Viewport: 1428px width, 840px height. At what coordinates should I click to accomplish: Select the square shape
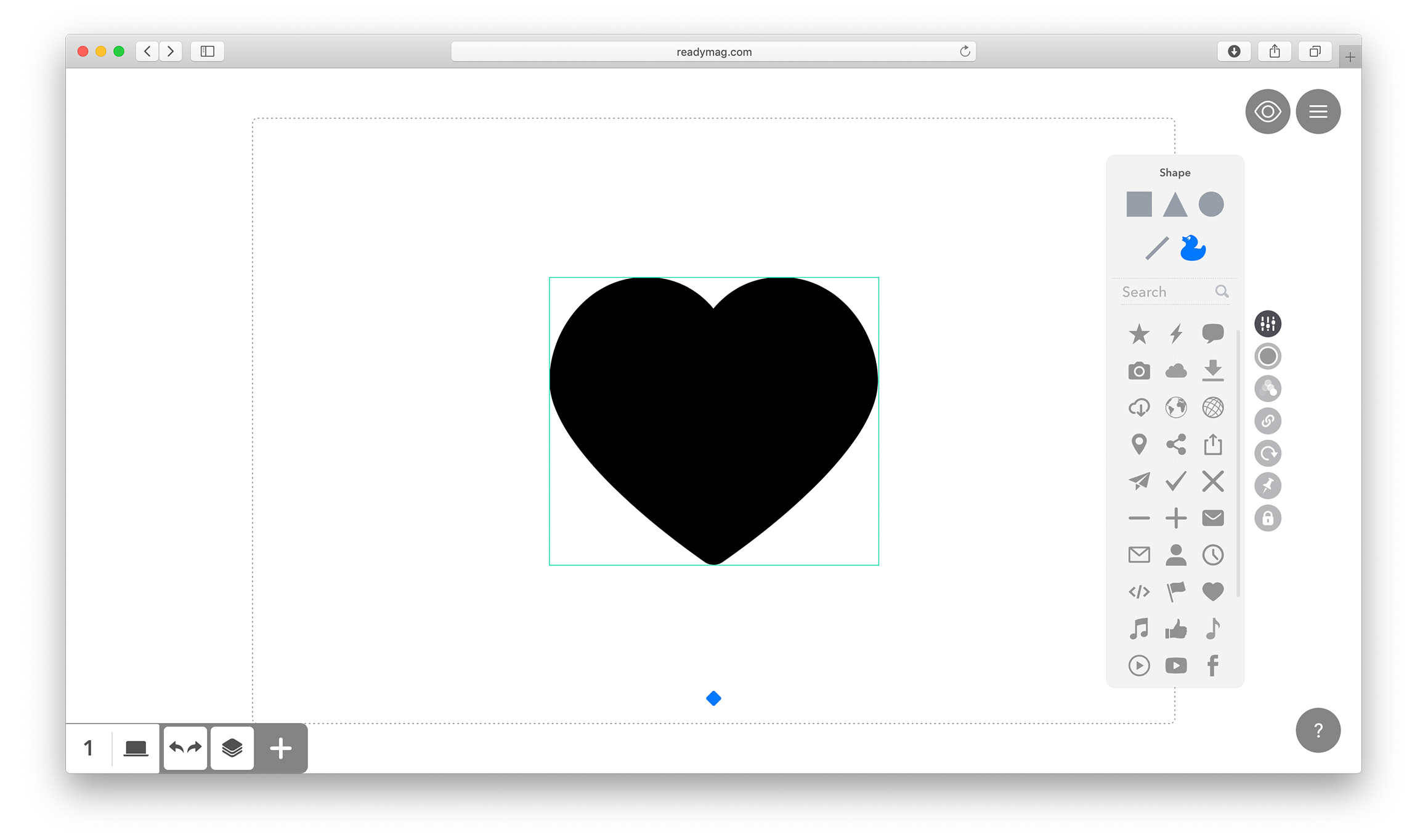pyautogui.click(x=1138, y=204)
